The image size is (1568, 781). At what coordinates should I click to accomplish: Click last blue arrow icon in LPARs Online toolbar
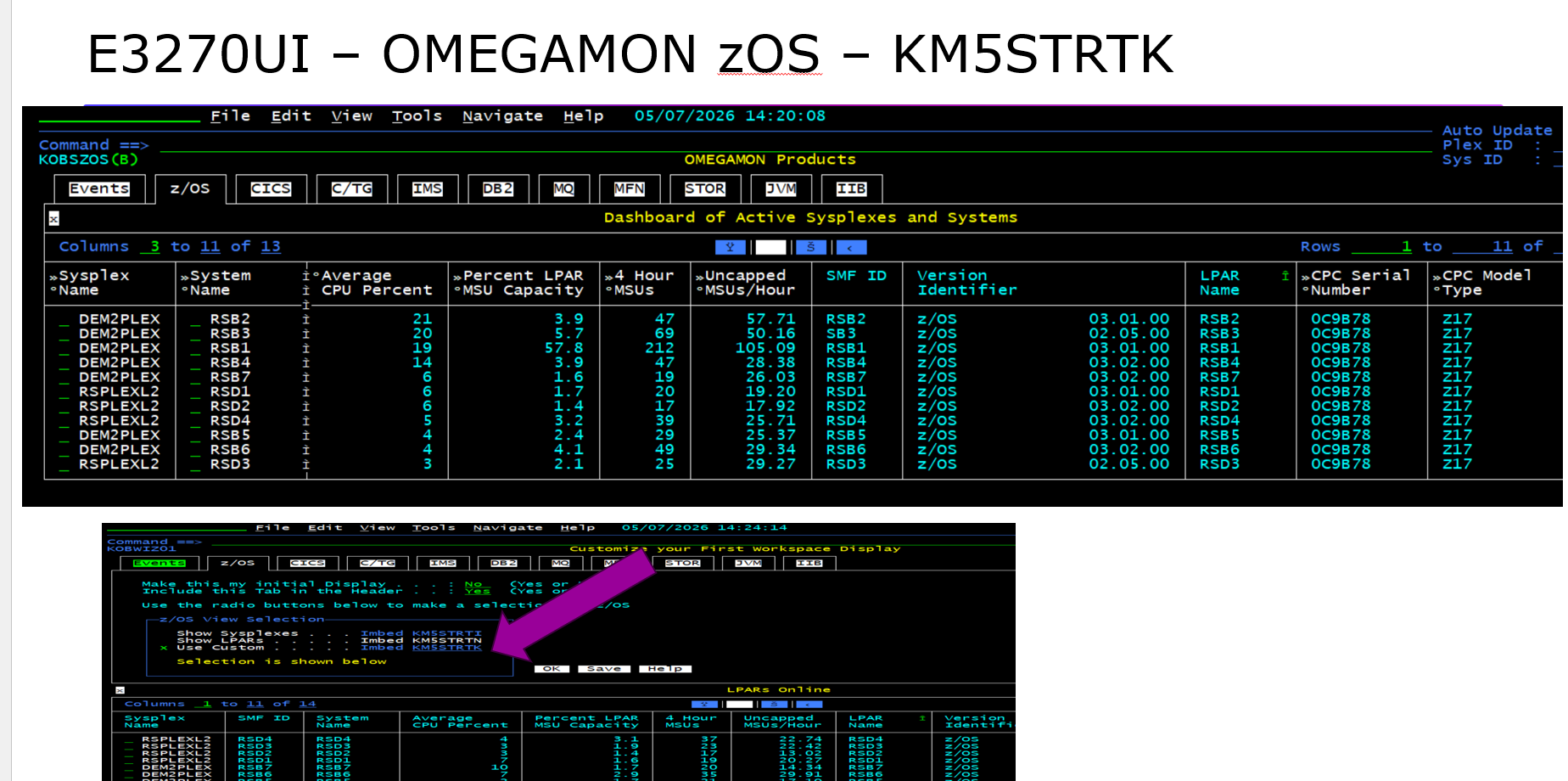point(809,704)
